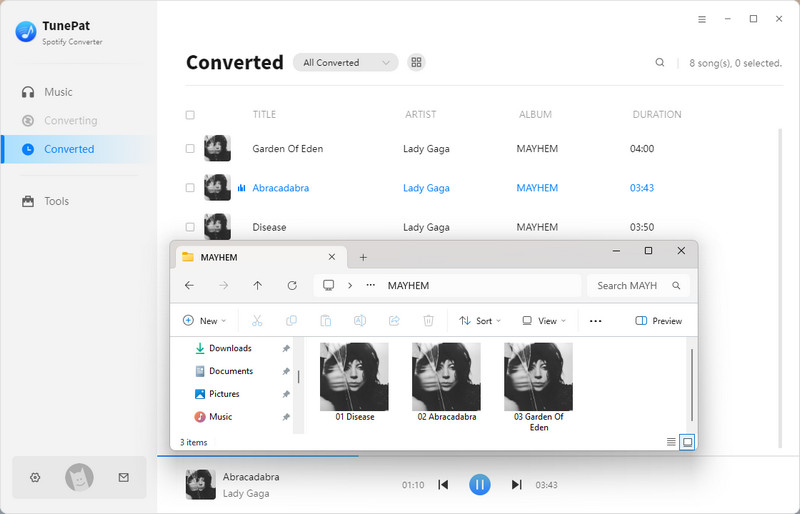Click the Paste icon in Explorer toolbar
800x514 pixels.
coord(326,321)
